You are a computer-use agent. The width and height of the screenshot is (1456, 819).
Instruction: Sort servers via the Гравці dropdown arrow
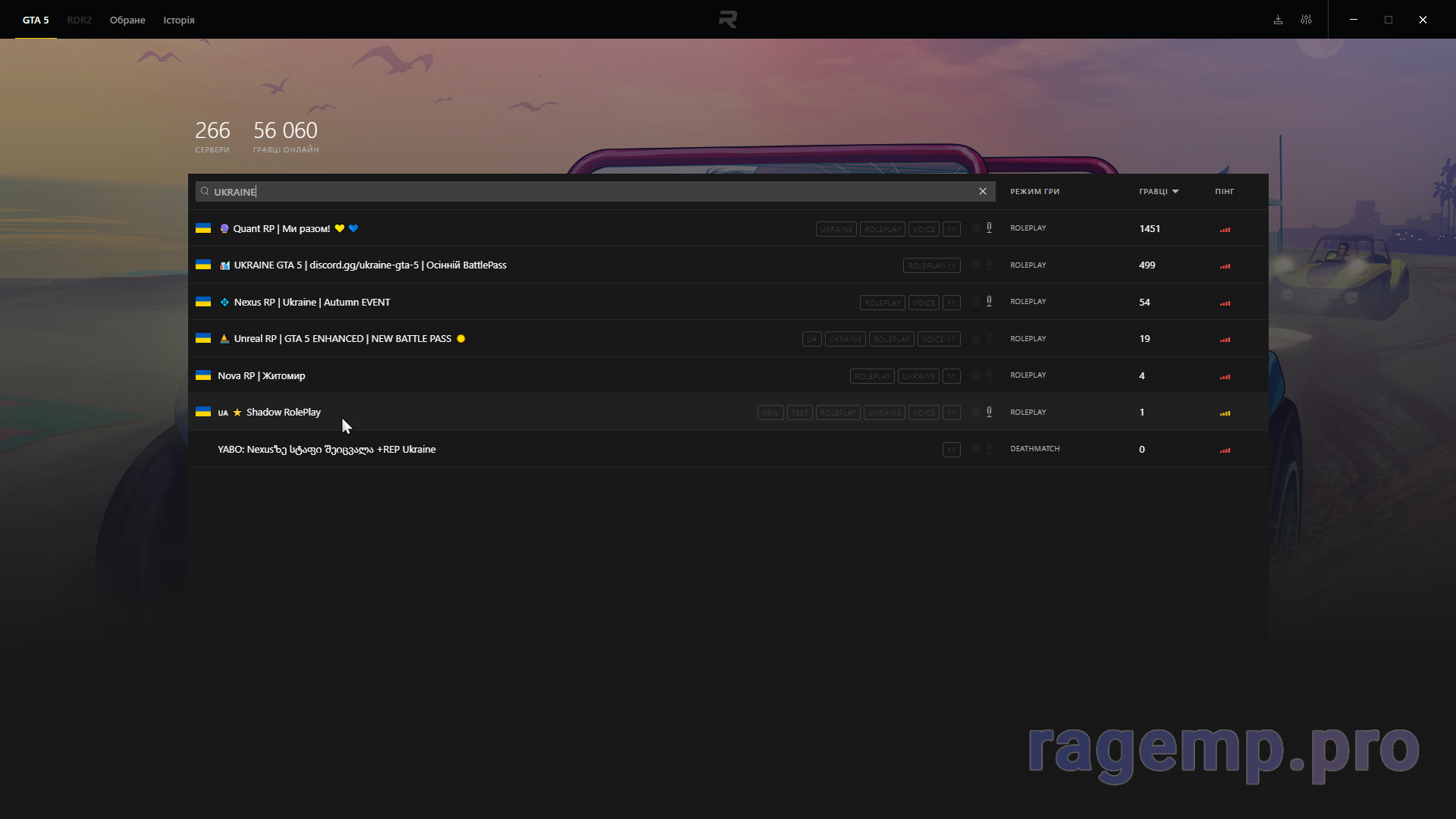tap(1175, 192)
